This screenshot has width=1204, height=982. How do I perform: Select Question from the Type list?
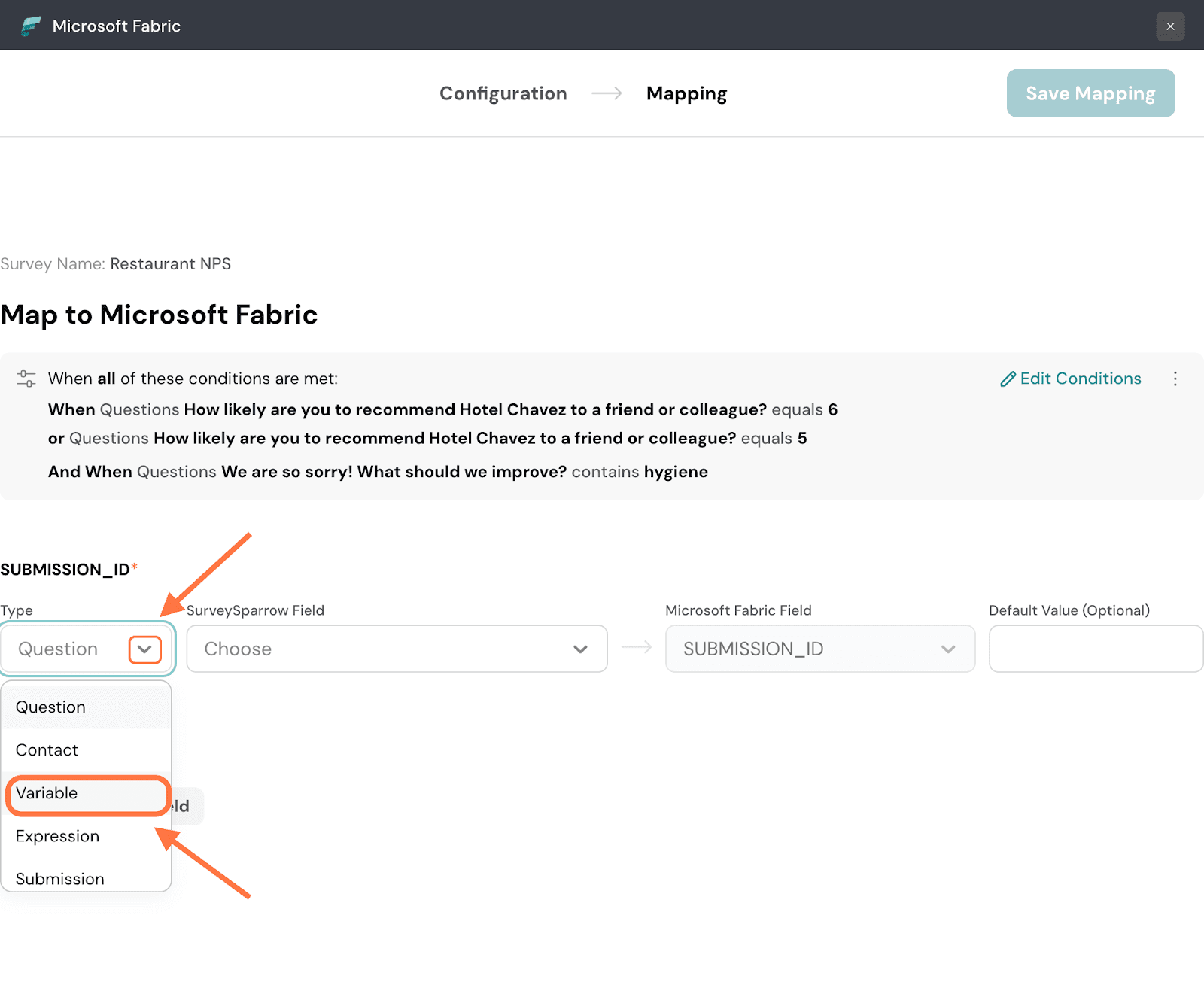tap(51, 707)
